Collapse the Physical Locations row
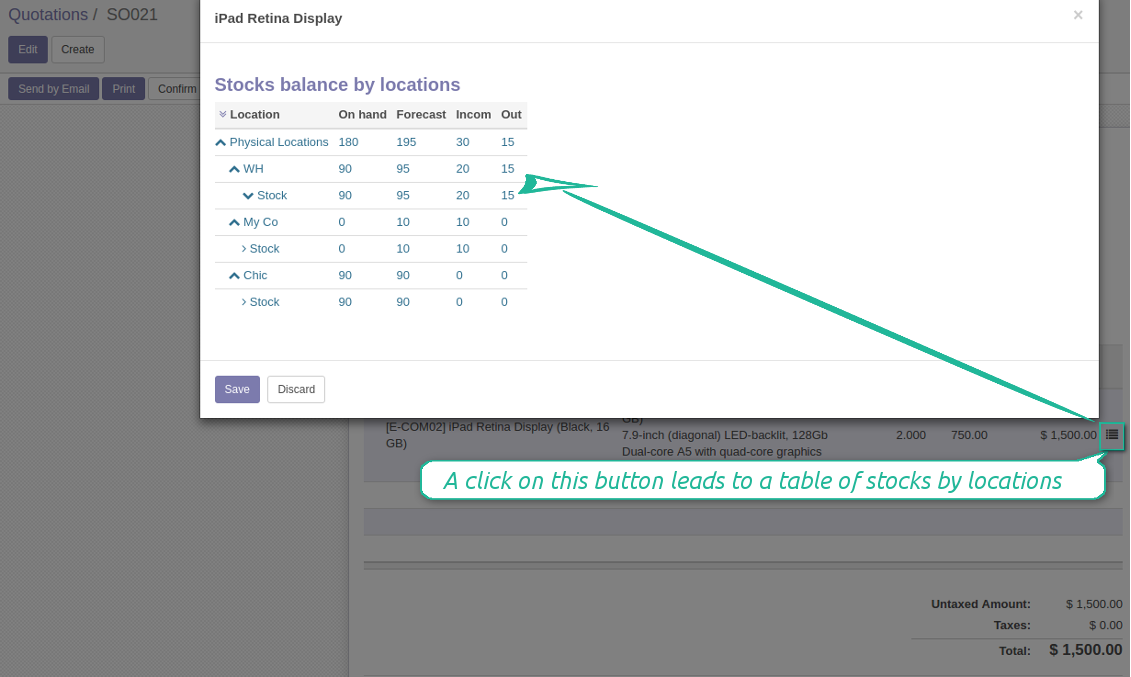Screen dimensions: 1131x677 (221, 143)
